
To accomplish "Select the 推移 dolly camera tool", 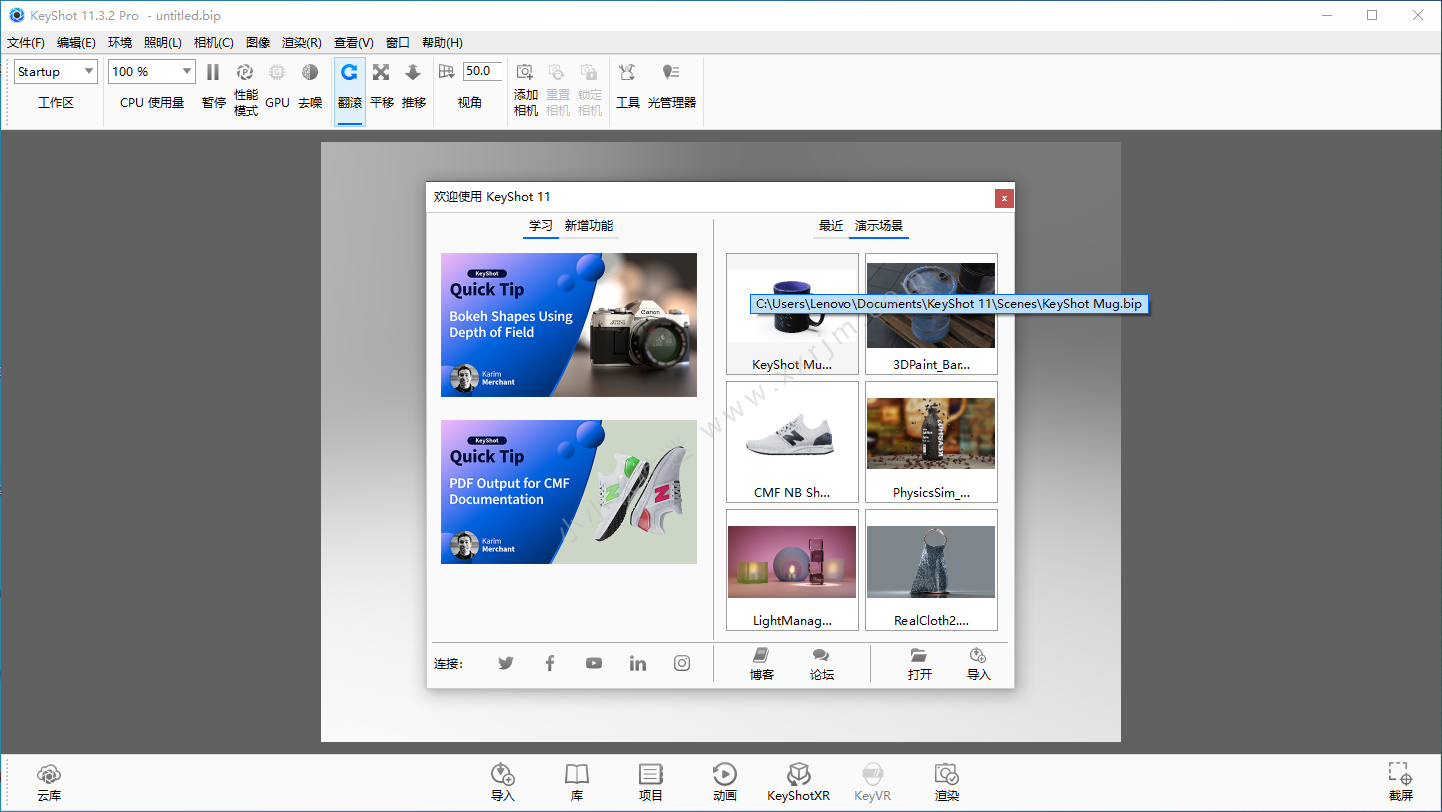I will click(413, 72).
